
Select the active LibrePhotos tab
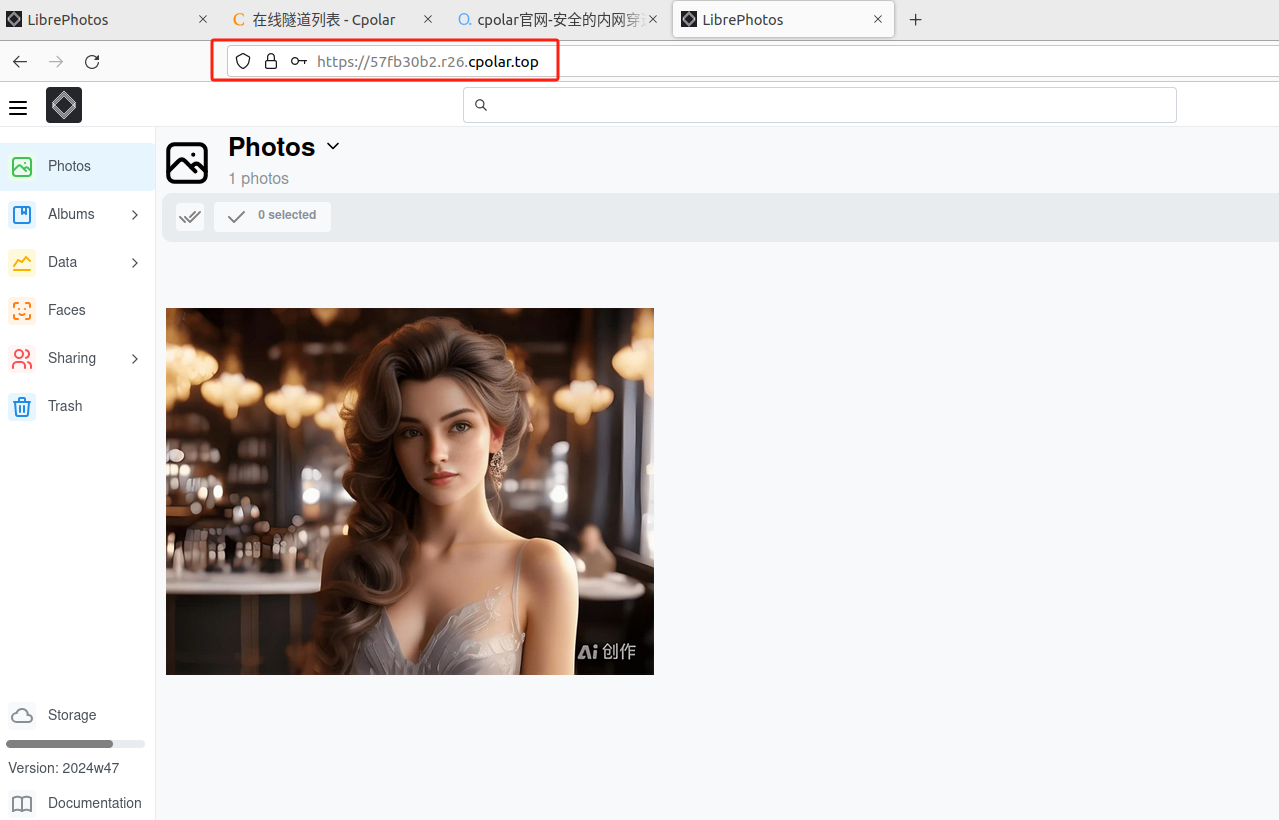tap(783, 20)
